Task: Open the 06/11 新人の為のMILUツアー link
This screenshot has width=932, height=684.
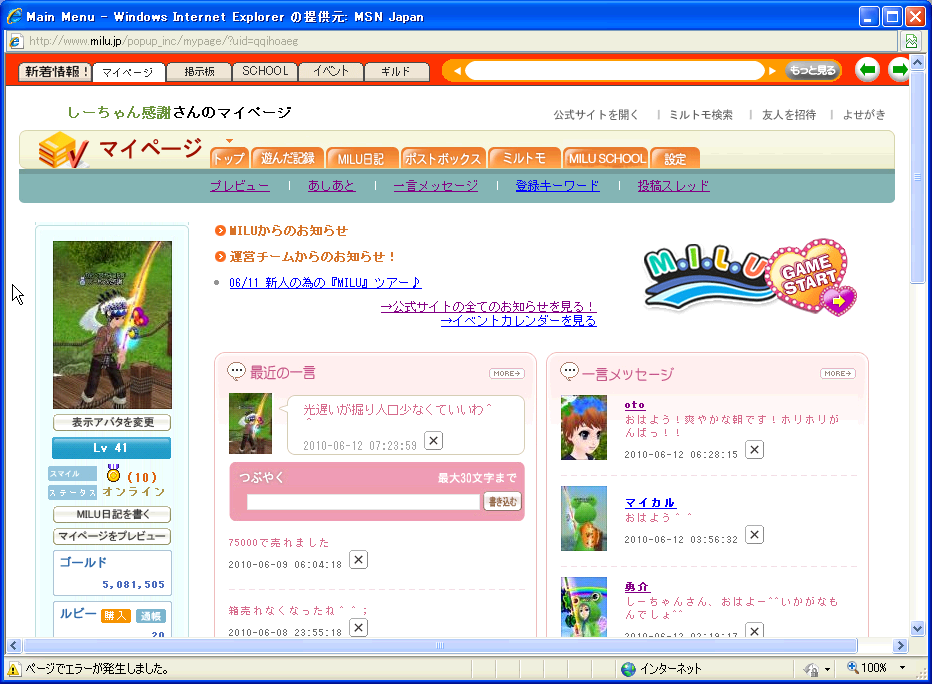Action: point(325,283)
